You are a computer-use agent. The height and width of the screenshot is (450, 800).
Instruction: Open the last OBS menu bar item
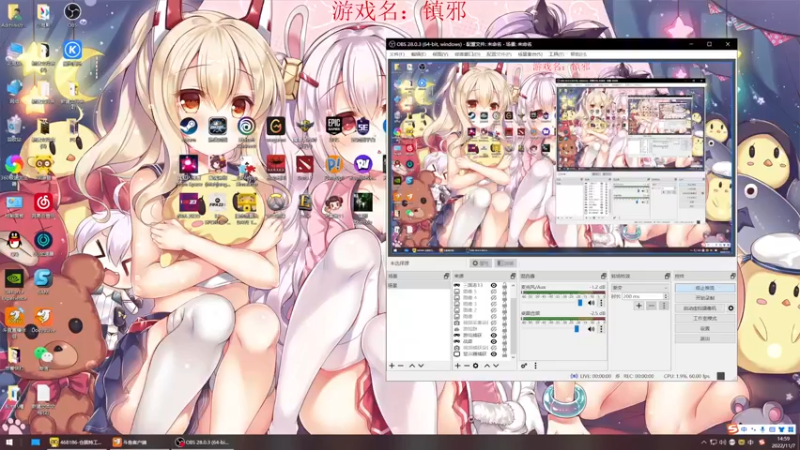click(578, 54)
